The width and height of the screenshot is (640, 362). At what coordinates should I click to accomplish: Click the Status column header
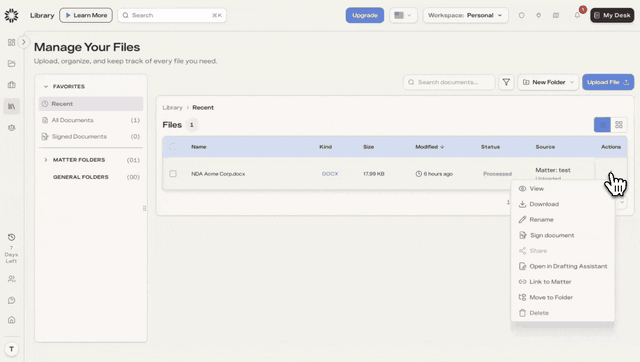(490, 147)
